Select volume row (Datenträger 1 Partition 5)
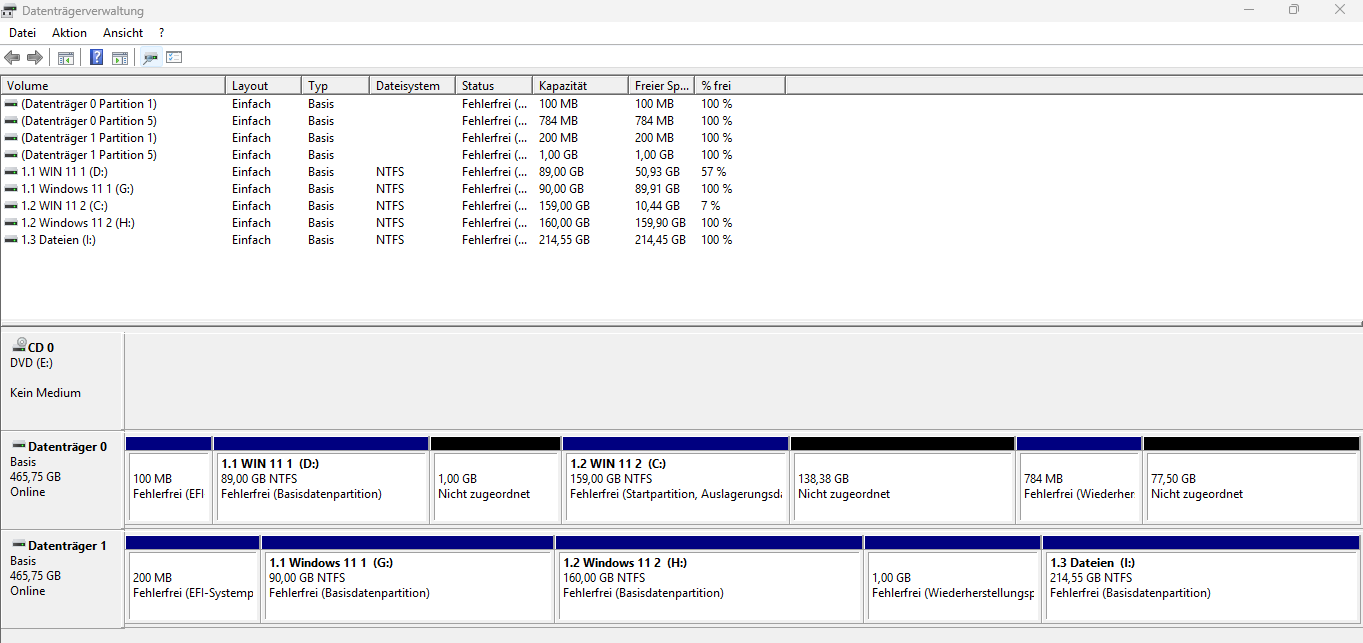1363x643 pixels. [x=393, y=155]
